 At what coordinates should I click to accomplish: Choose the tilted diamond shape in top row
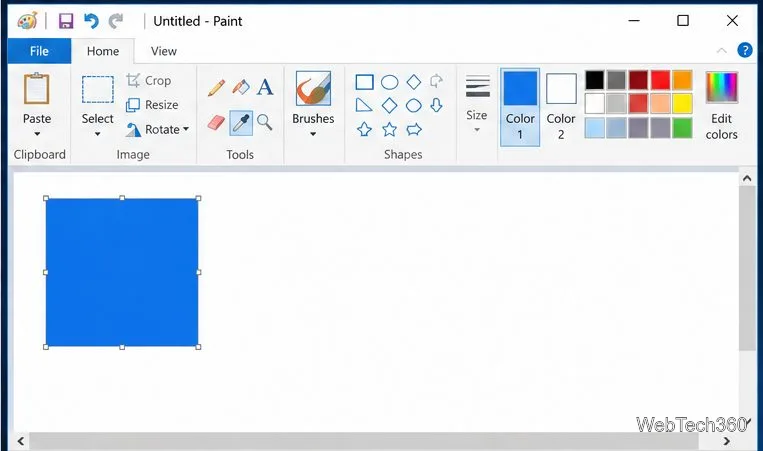(x=414, y=82)
